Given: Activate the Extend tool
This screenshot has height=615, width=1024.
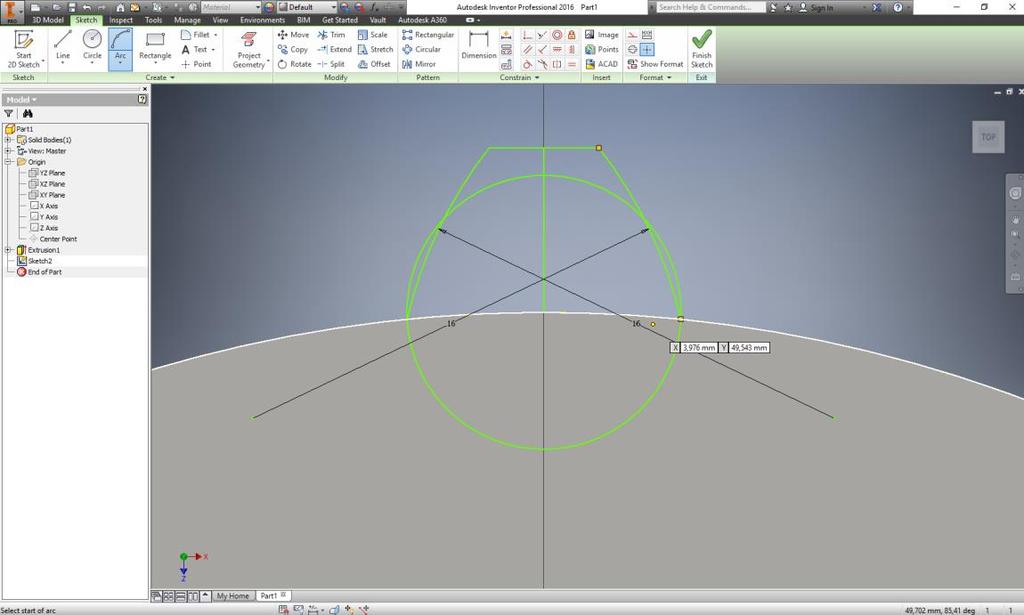Looking at the screenshot, I should (x=334, y=49).
